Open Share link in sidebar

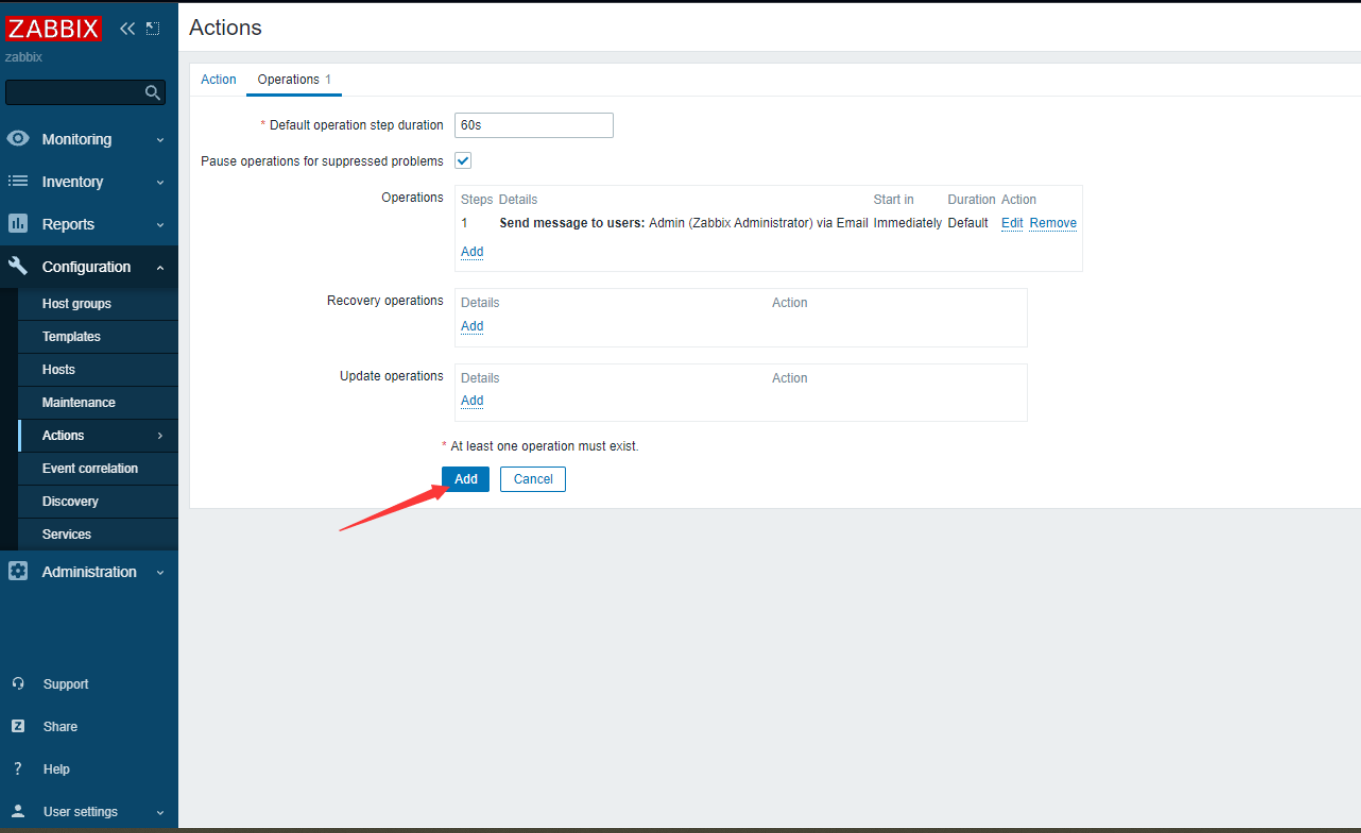(60, 726)
